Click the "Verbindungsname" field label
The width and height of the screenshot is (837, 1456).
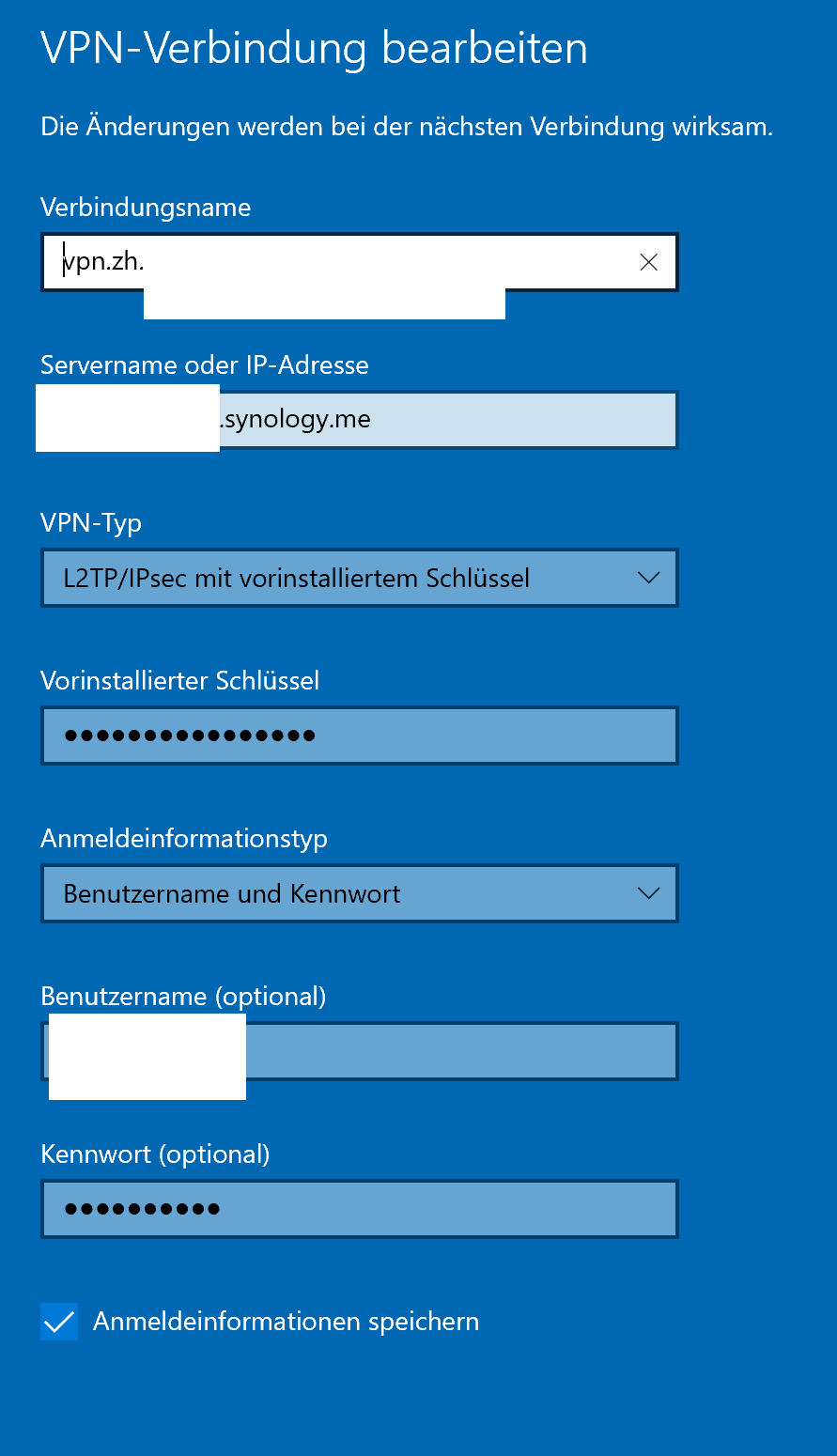(146, 207)
